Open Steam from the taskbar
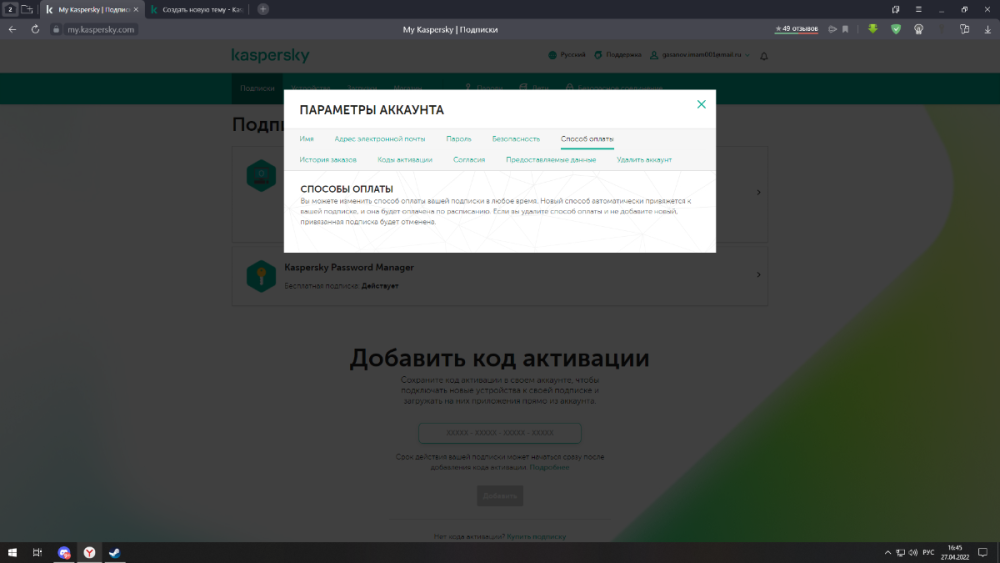 [x=115, y=553]
